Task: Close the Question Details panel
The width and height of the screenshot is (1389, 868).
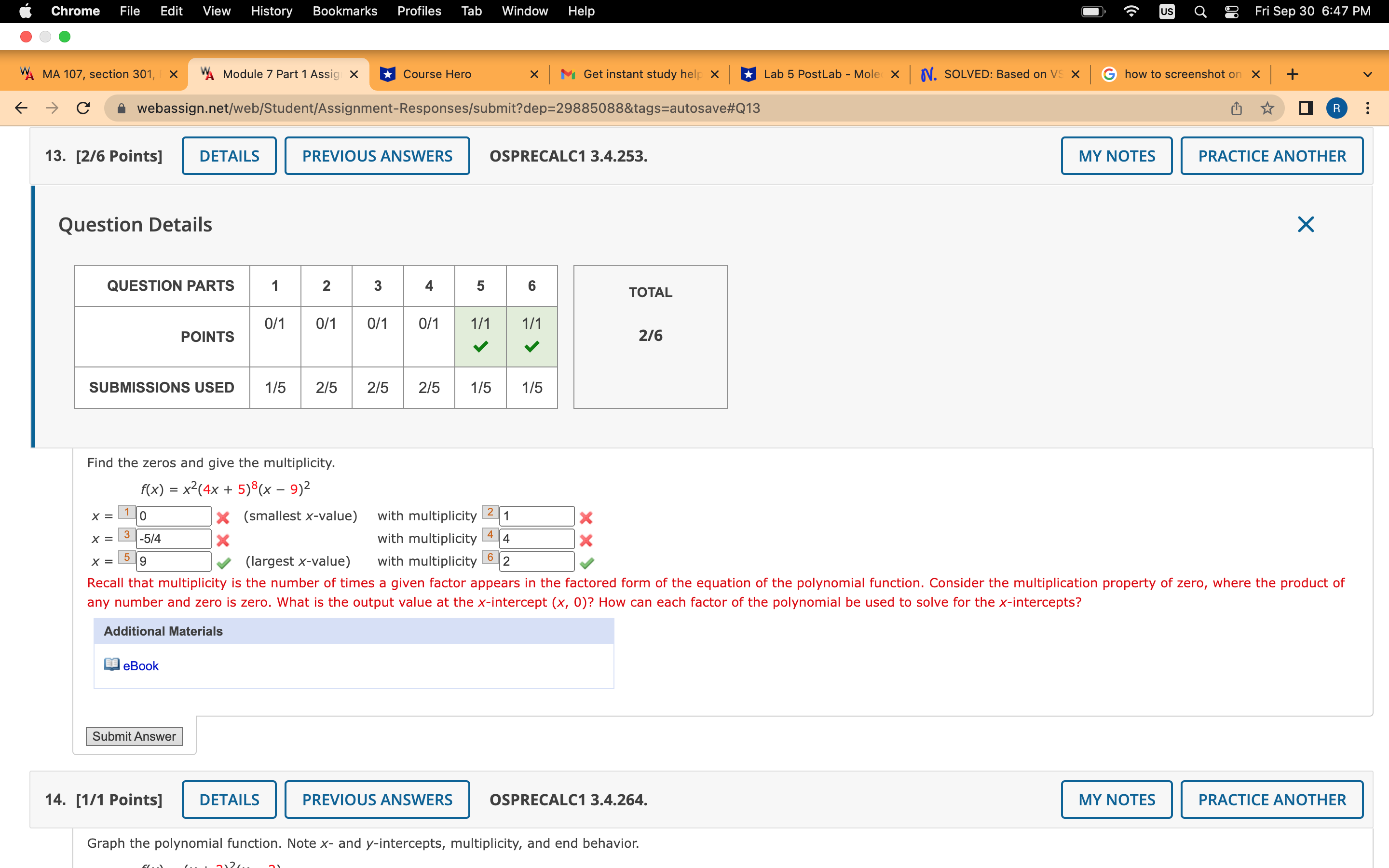Action: 1305,224
